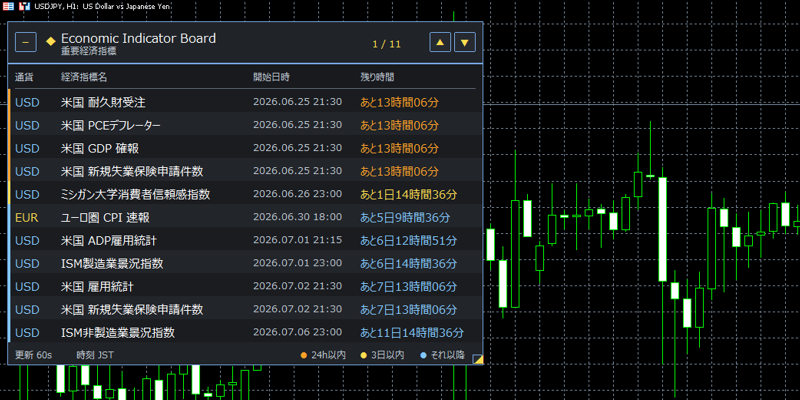Viewport: 800px width, 400px height.
Task: Select the 米国 耐久財受注 row
Action: (245, 102)
